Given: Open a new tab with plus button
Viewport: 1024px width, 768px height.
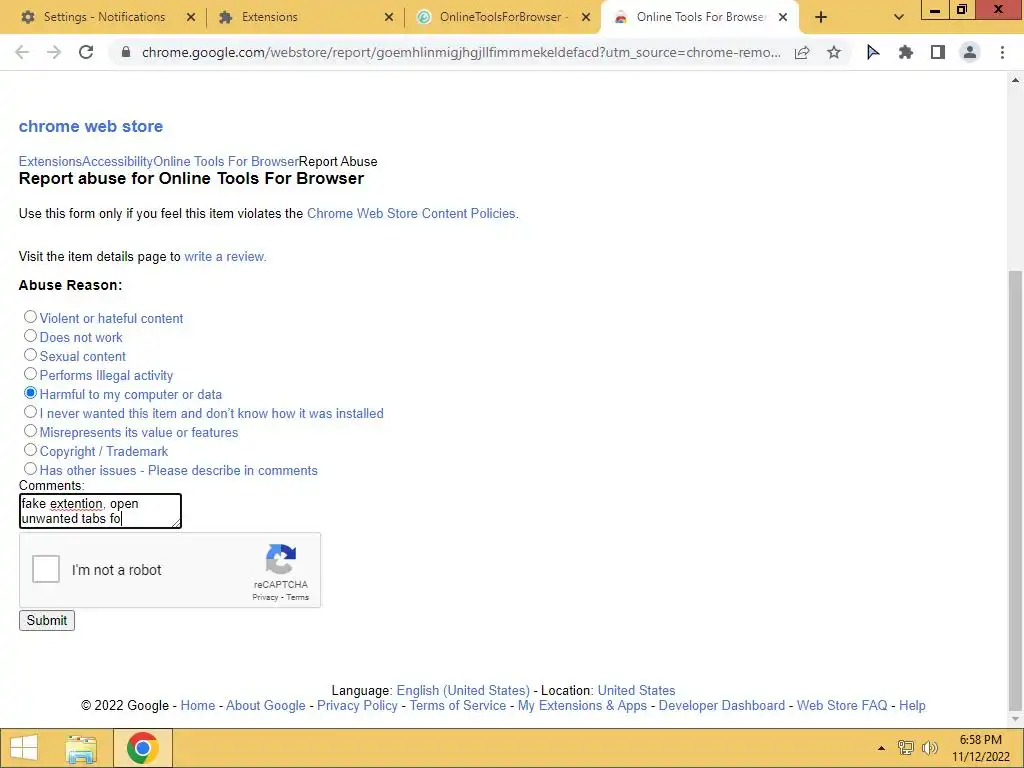Looking at the screenshot, I should tap(821, 17).
